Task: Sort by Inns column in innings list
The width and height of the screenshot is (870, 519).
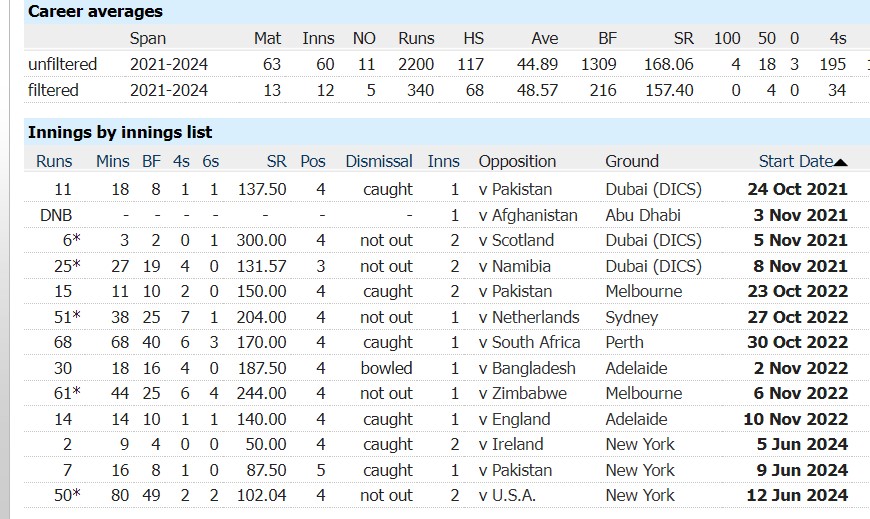Action: coord(443,162)
